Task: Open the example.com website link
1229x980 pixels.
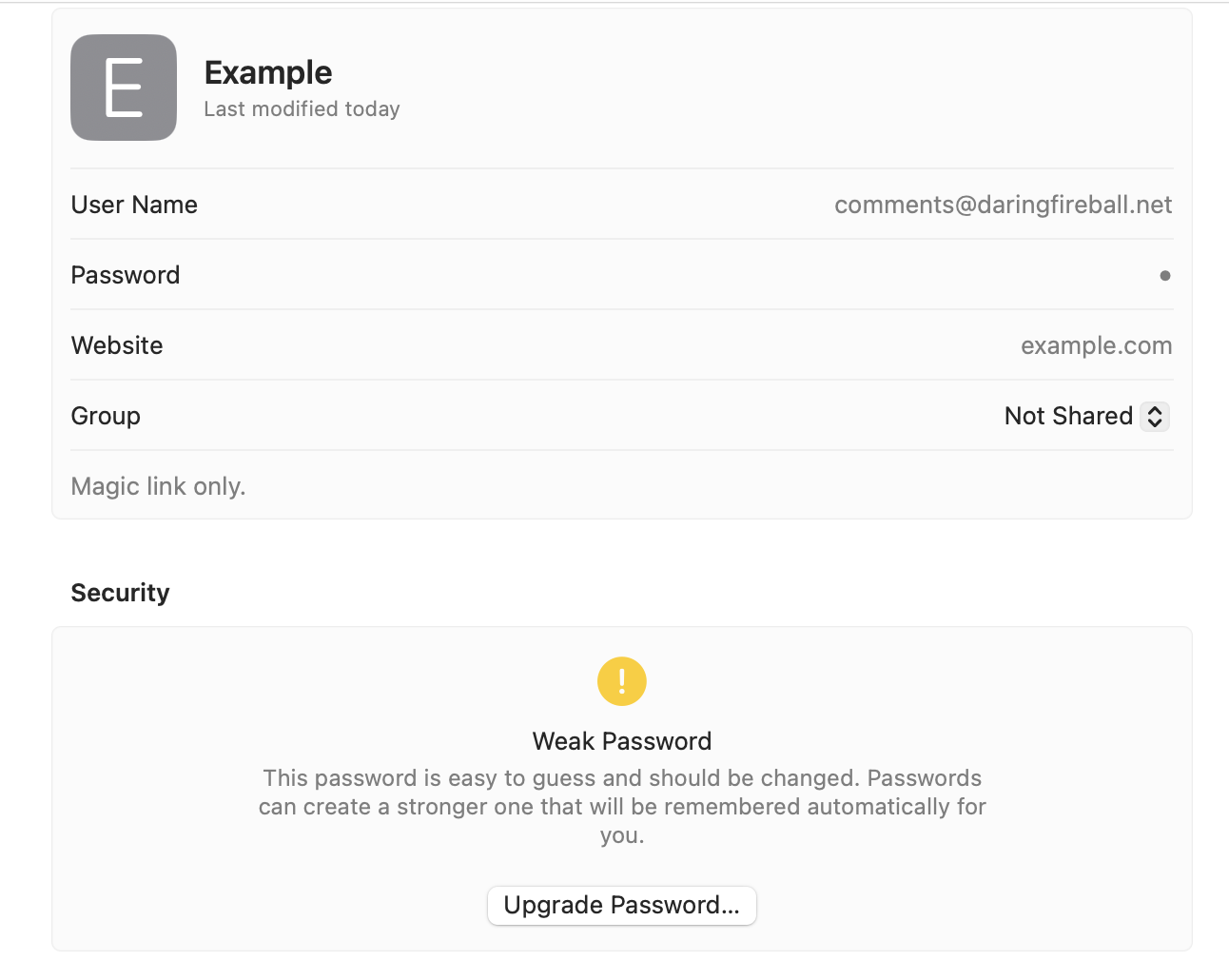Action: pyautogui.click(x=1096, y=345)
